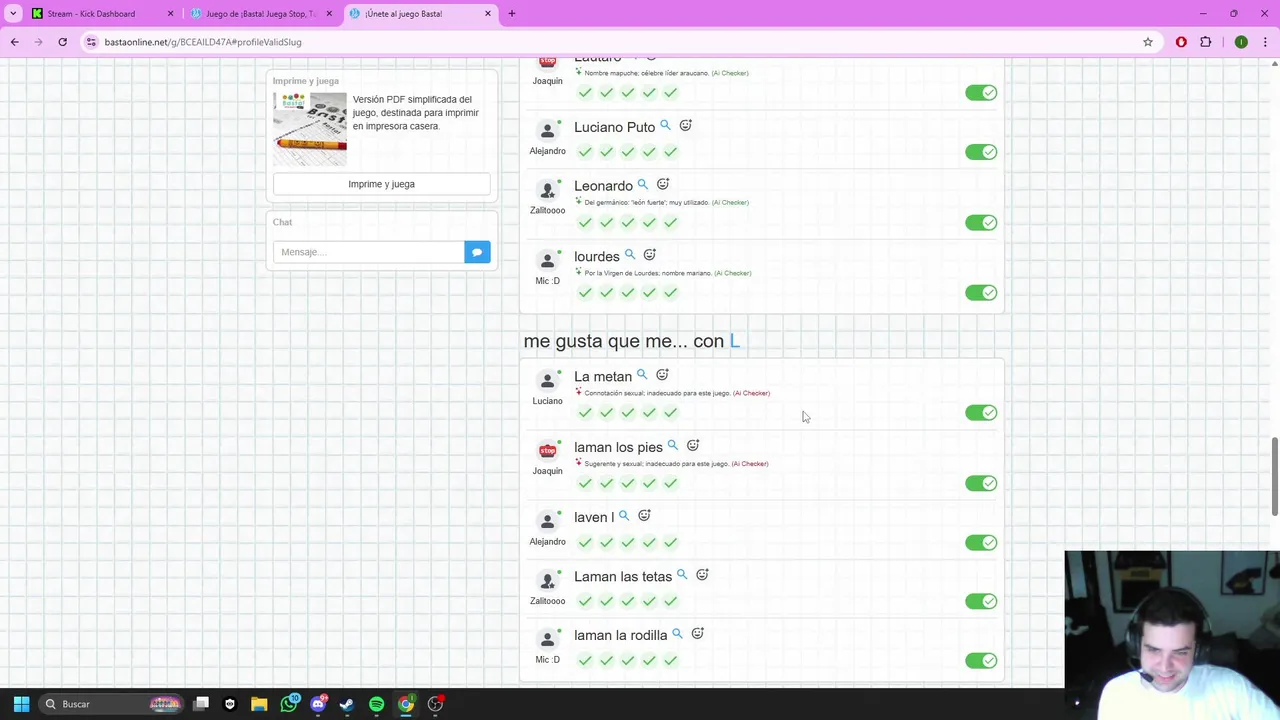The height and width of the screenshot is (720, 1280).
Task: Click the search icon beside lourdes
Action: pyautogui.click(x=630, y=255)
